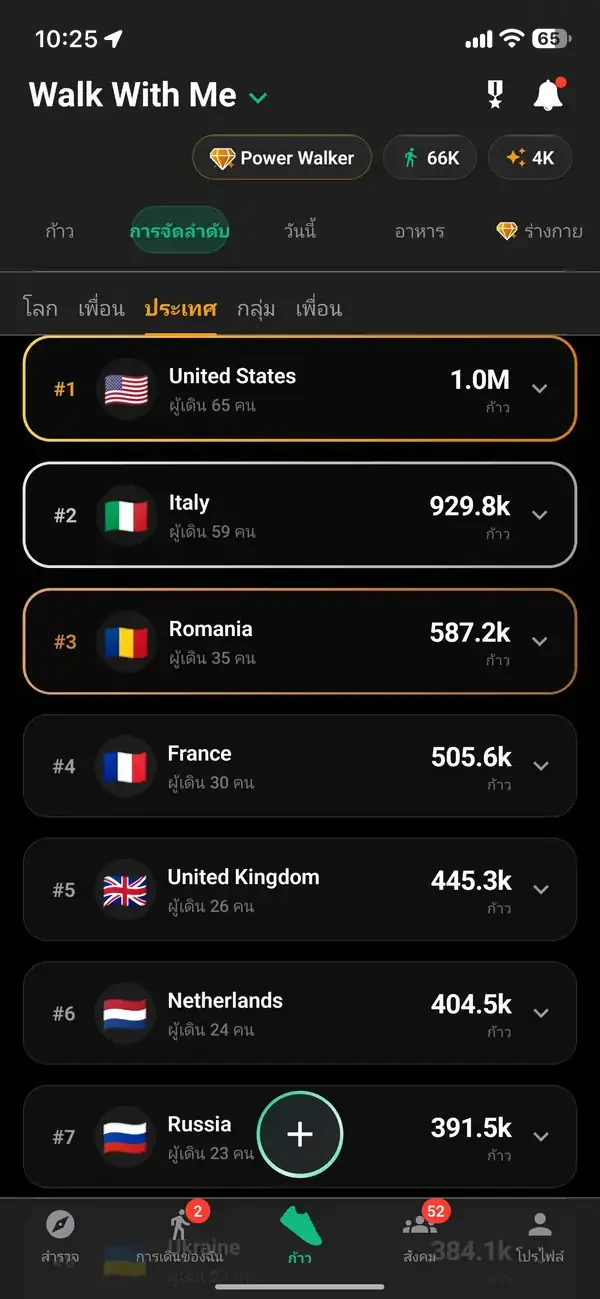Viewport: 600px width, 1299px height.
Task: Open the compass explore tab icon
Action: coord(60,1224)
